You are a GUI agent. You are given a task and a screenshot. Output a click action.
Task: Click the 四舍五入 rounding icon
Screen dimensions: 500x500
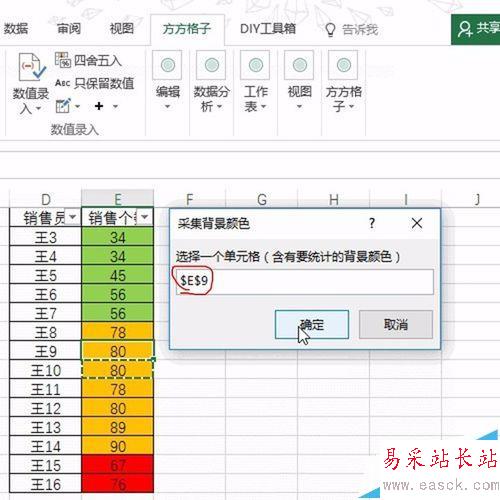point(63,60)
